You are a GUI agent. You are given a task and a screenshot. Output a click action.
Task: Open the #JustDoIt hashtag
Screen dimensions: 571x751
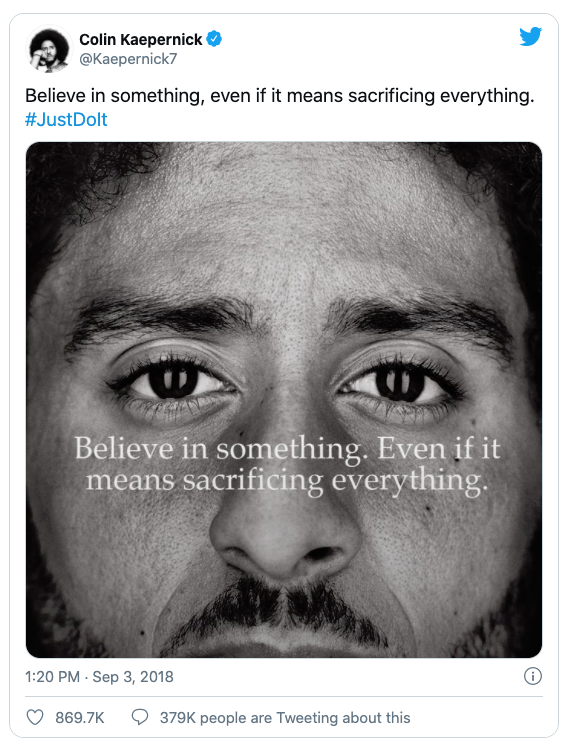click(66, 119)
